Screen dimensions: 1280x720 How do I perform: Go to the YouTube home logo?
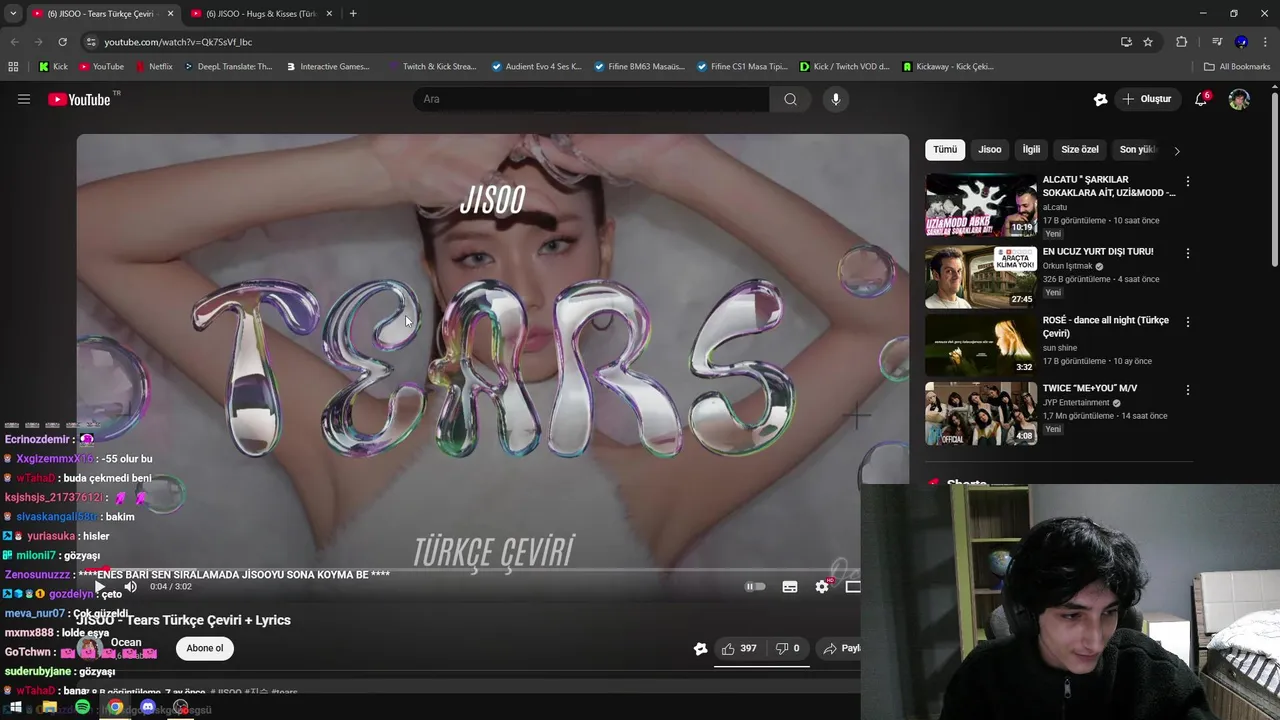pos(79,99)
